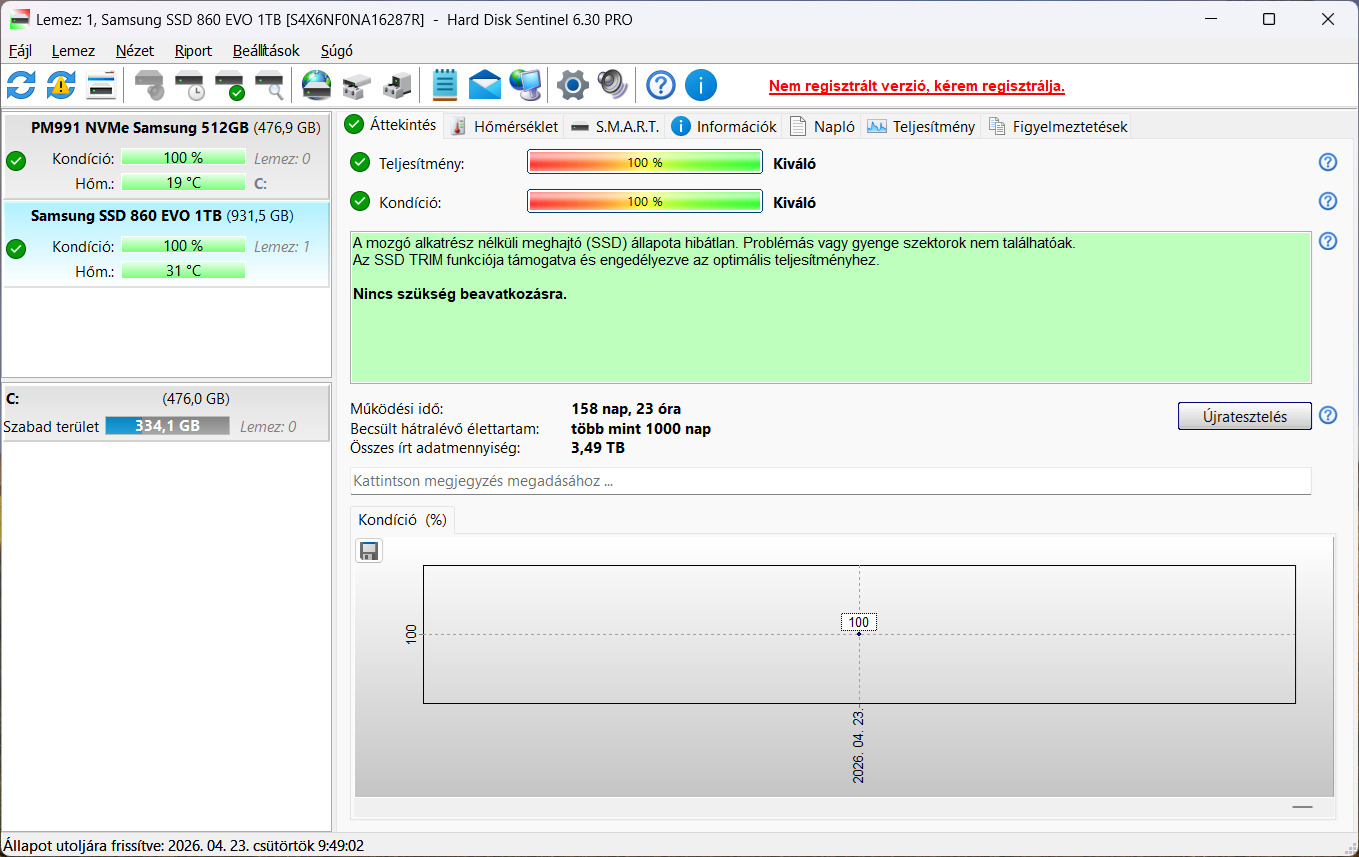Click the 100 data point on graph
1359x857 pixels.
(x=859, y=633)
